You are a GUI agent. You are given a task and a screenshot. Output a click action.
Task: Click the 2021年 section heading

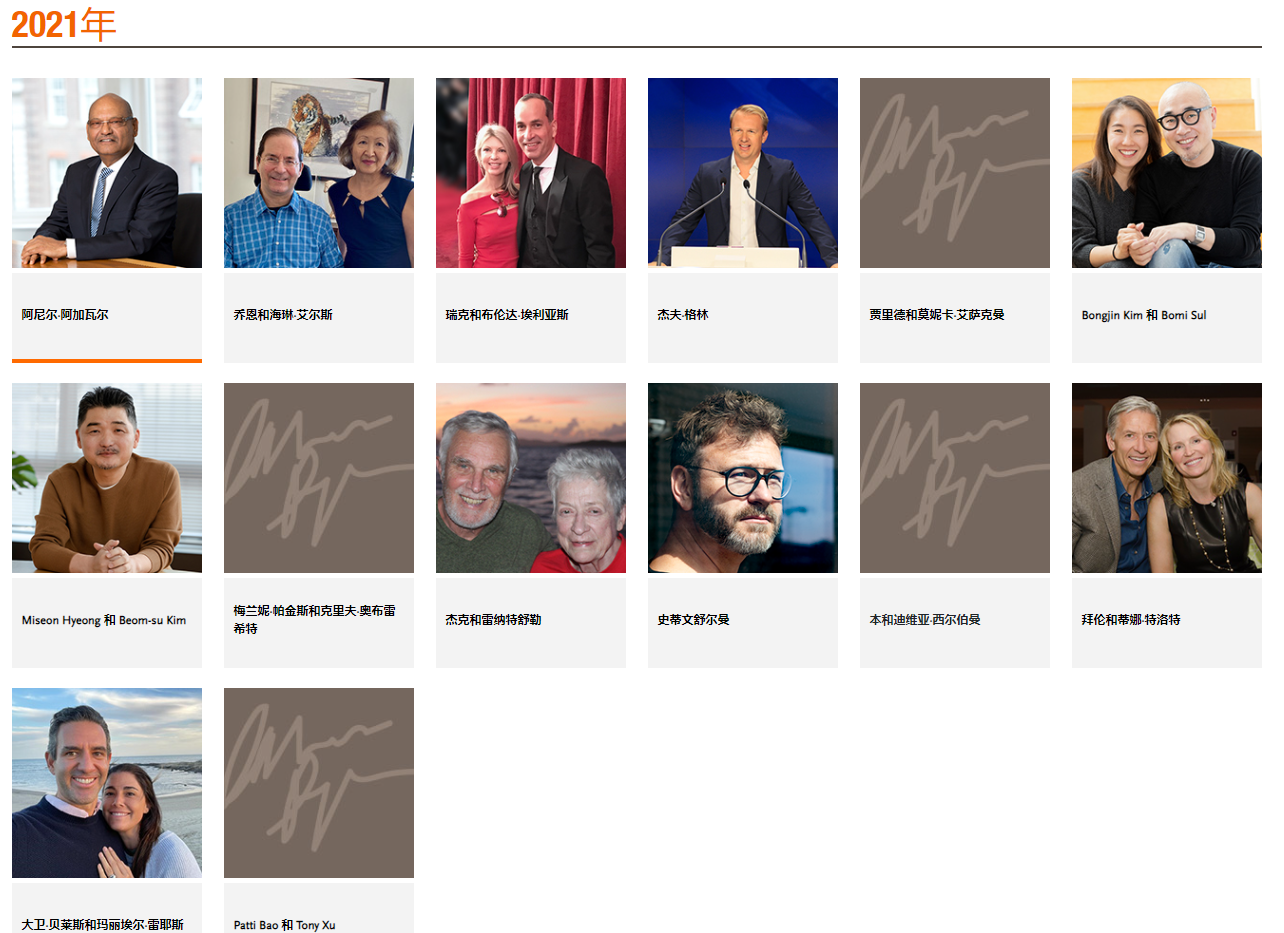pyautogui.click(x=64, y=24)
